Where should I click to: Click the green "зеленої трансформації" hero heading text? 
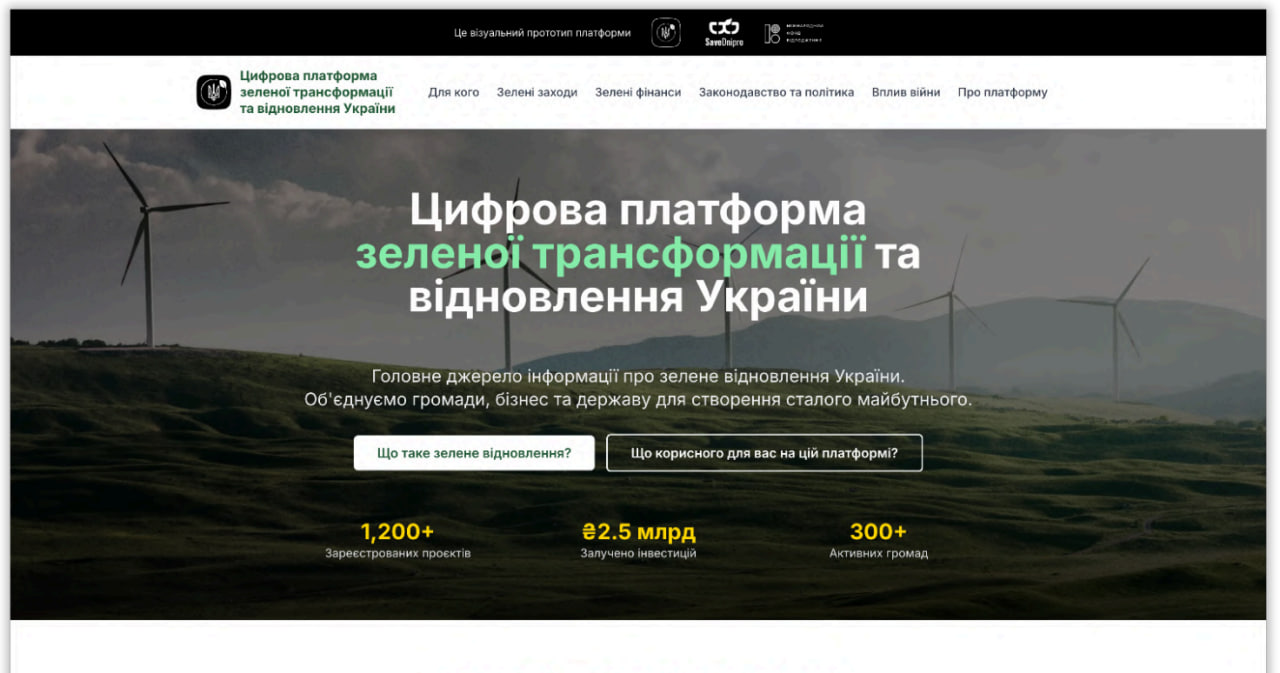coord(610,254)
